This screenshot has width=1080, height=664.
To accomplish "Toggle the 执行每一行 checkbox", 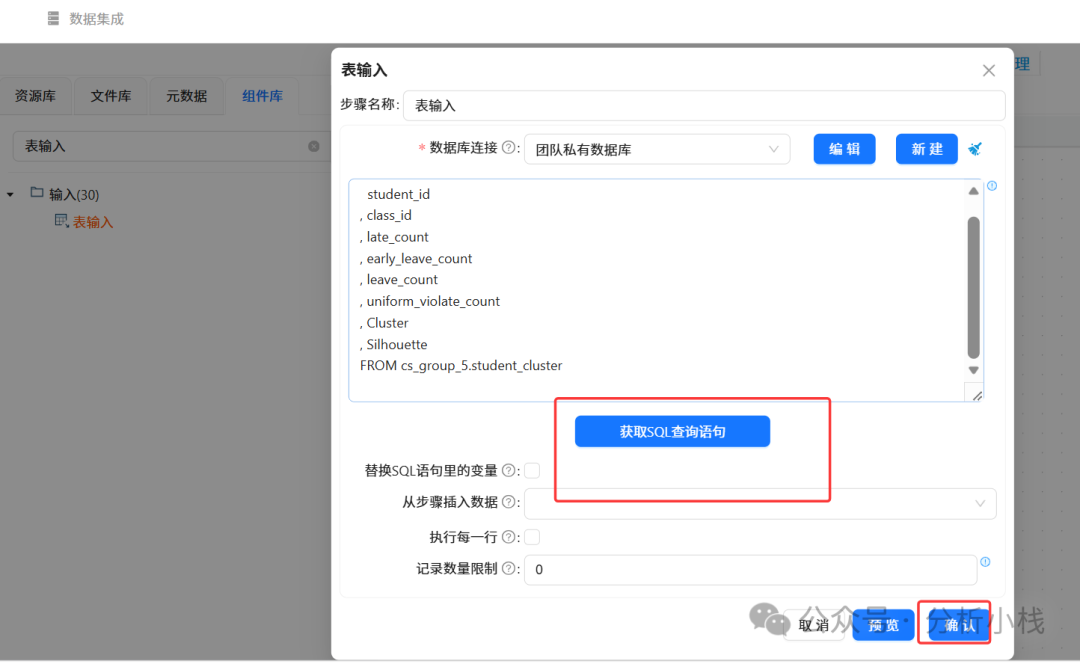I will [x=532, y=537].
